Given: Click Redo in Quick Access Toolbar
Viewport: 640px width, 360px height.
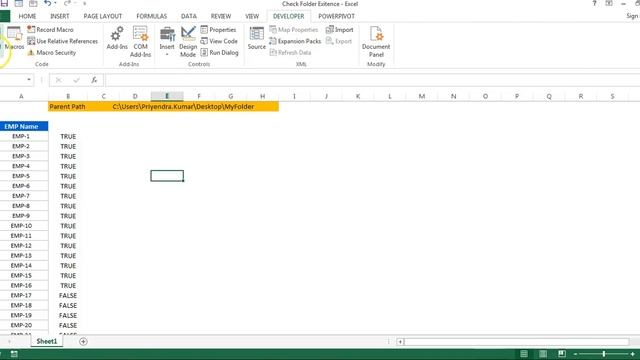Looking at the screenshot, I should tap(67, 4).
